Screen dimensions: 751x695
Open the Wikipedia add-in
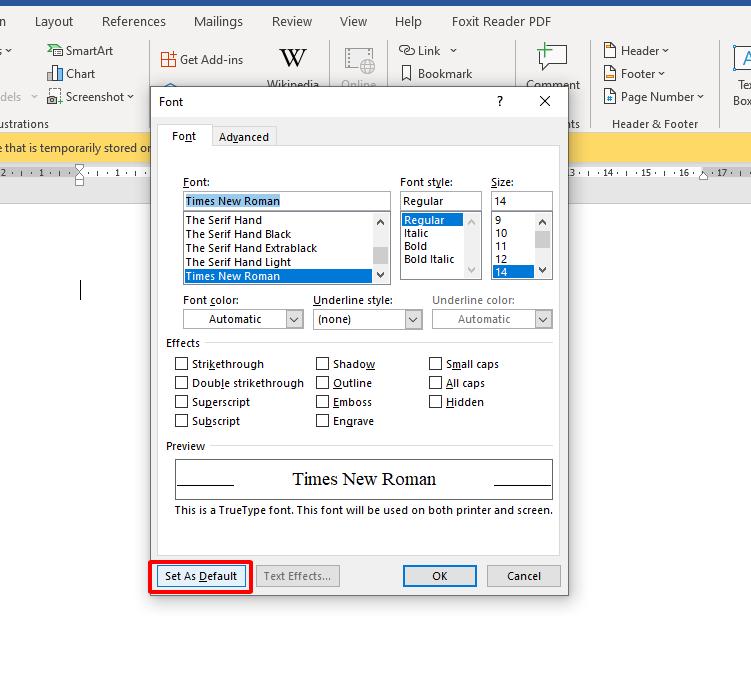(x=293, y=59)
